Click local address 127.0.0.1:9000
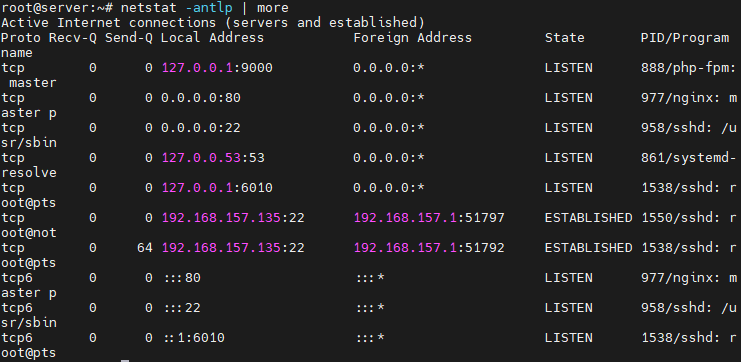 click(217, 68)
